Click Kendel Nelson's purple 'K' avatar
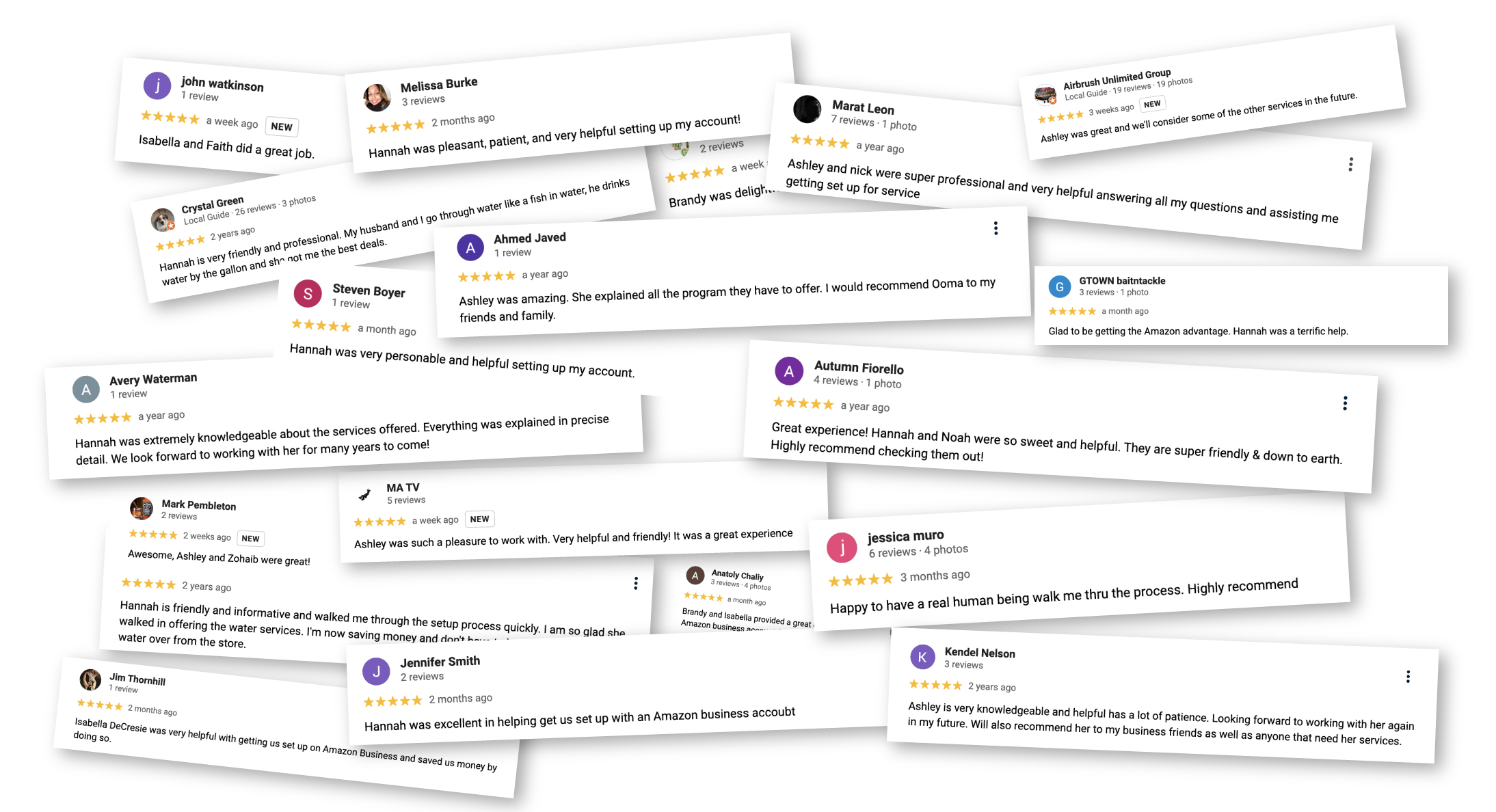 (x=922, y=657)
